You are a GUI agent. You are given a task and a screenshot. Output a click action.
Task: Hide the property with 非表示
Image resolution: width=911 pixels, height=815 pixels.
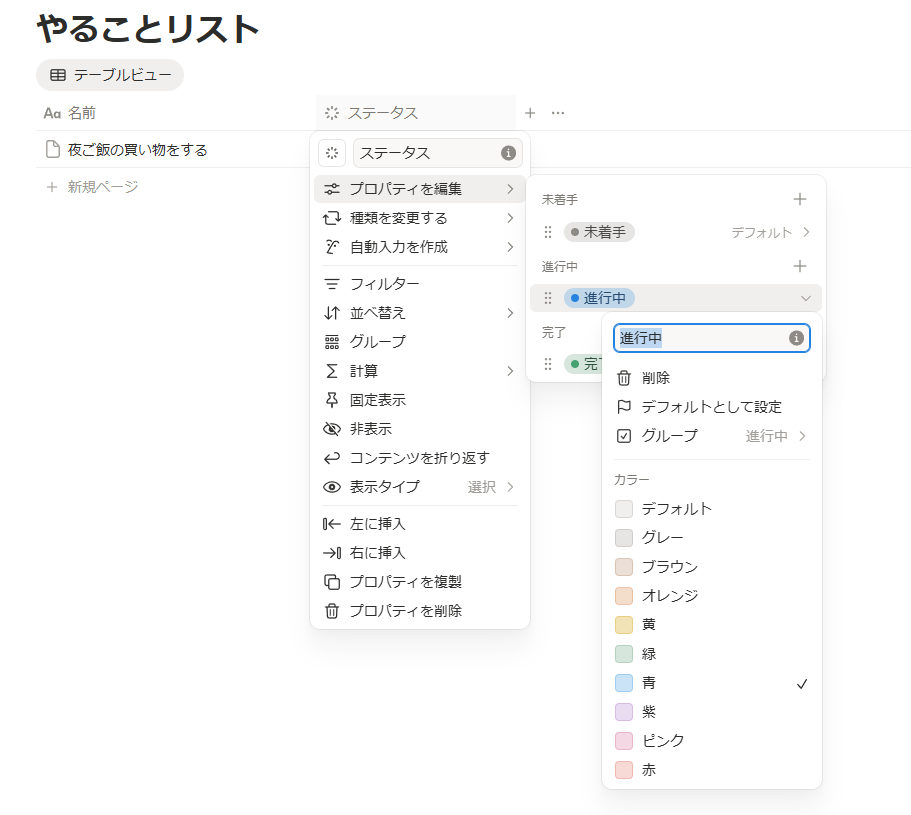[370, 429]
